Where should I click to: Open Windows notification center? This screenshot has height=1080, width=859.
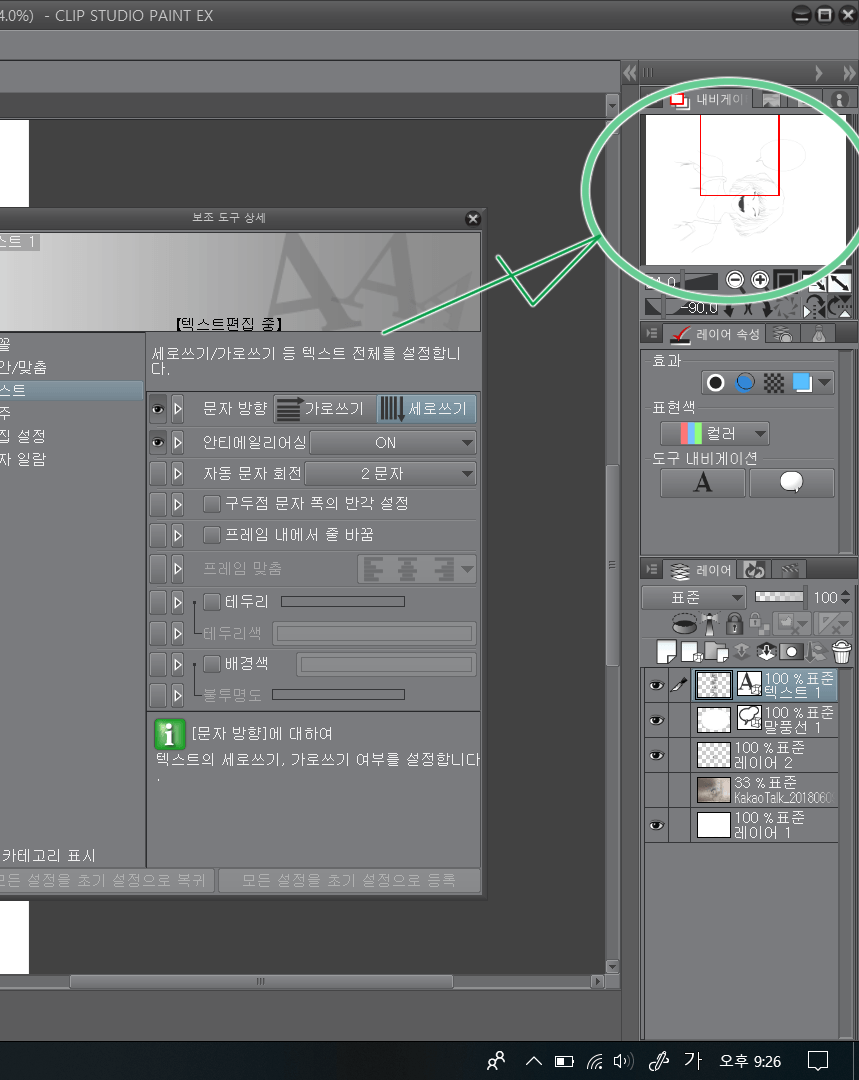point(818,1061)
